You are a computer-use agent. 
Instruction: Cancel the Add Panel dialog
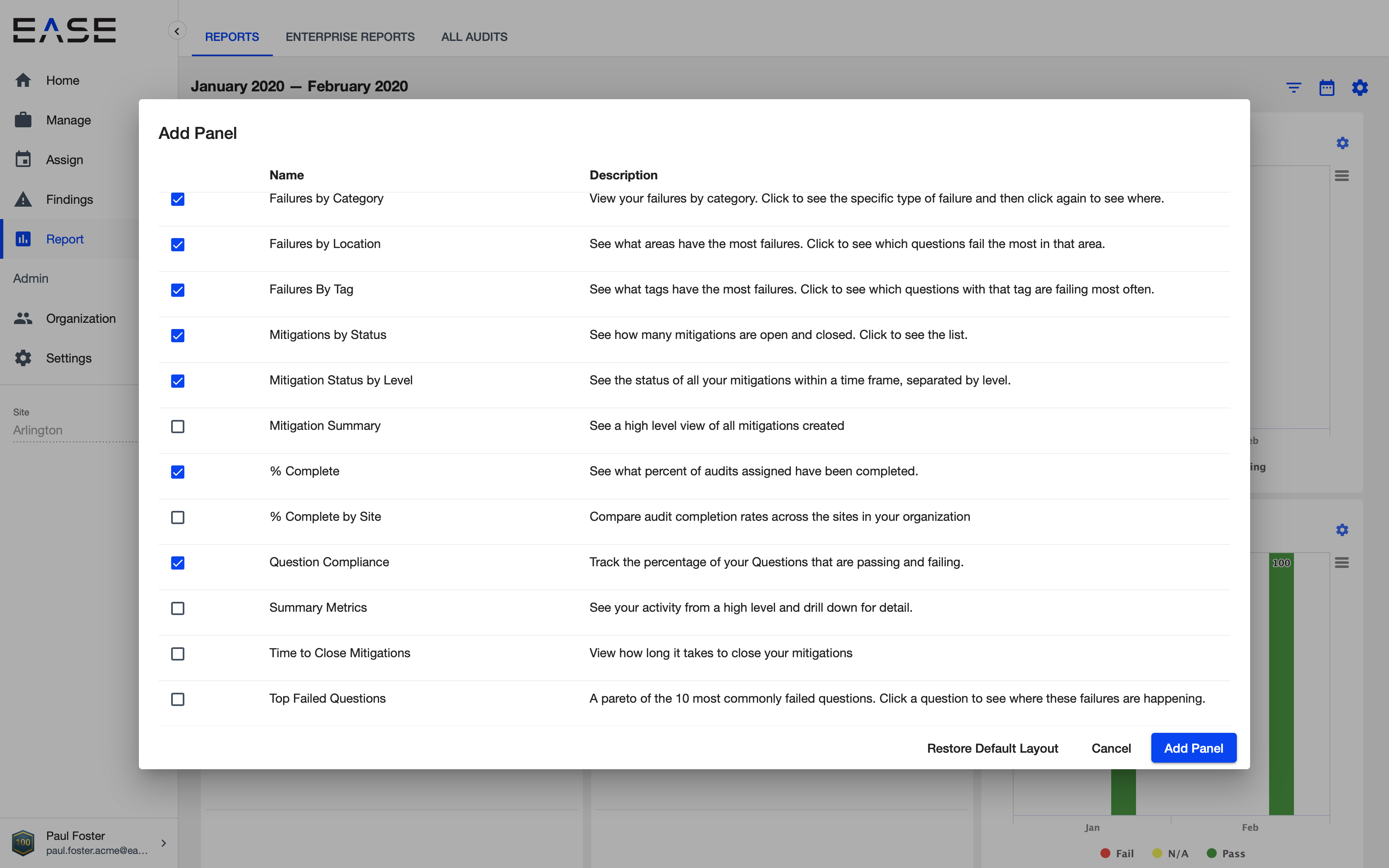(x=1111, y=748)
